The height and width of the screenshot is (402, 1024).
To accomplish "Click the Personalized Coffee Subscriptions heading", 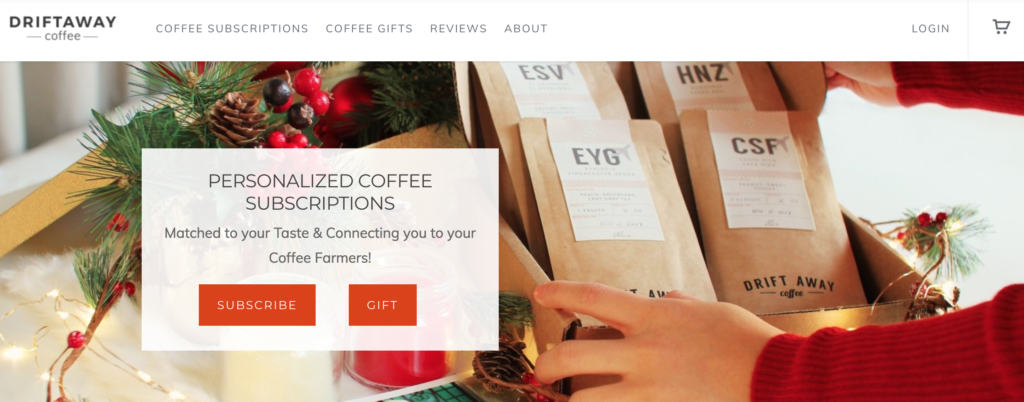I will click(x=320, y=192).
